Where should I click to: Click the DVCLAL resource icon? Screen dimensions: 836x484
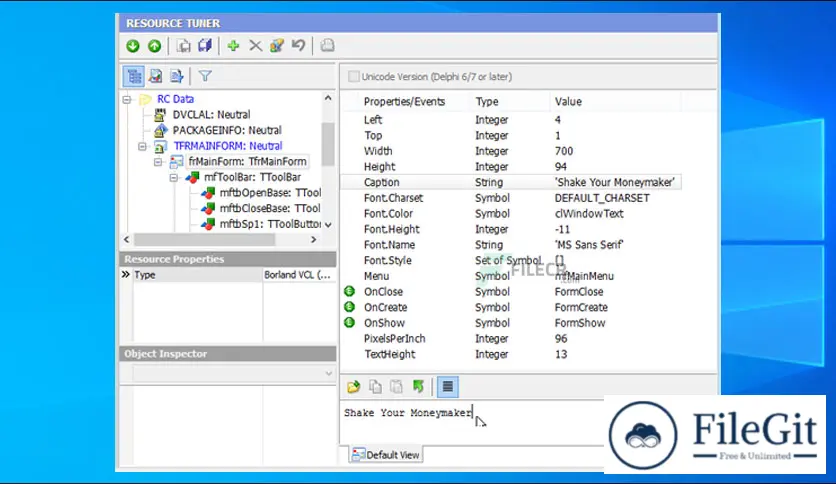[160, 115]
